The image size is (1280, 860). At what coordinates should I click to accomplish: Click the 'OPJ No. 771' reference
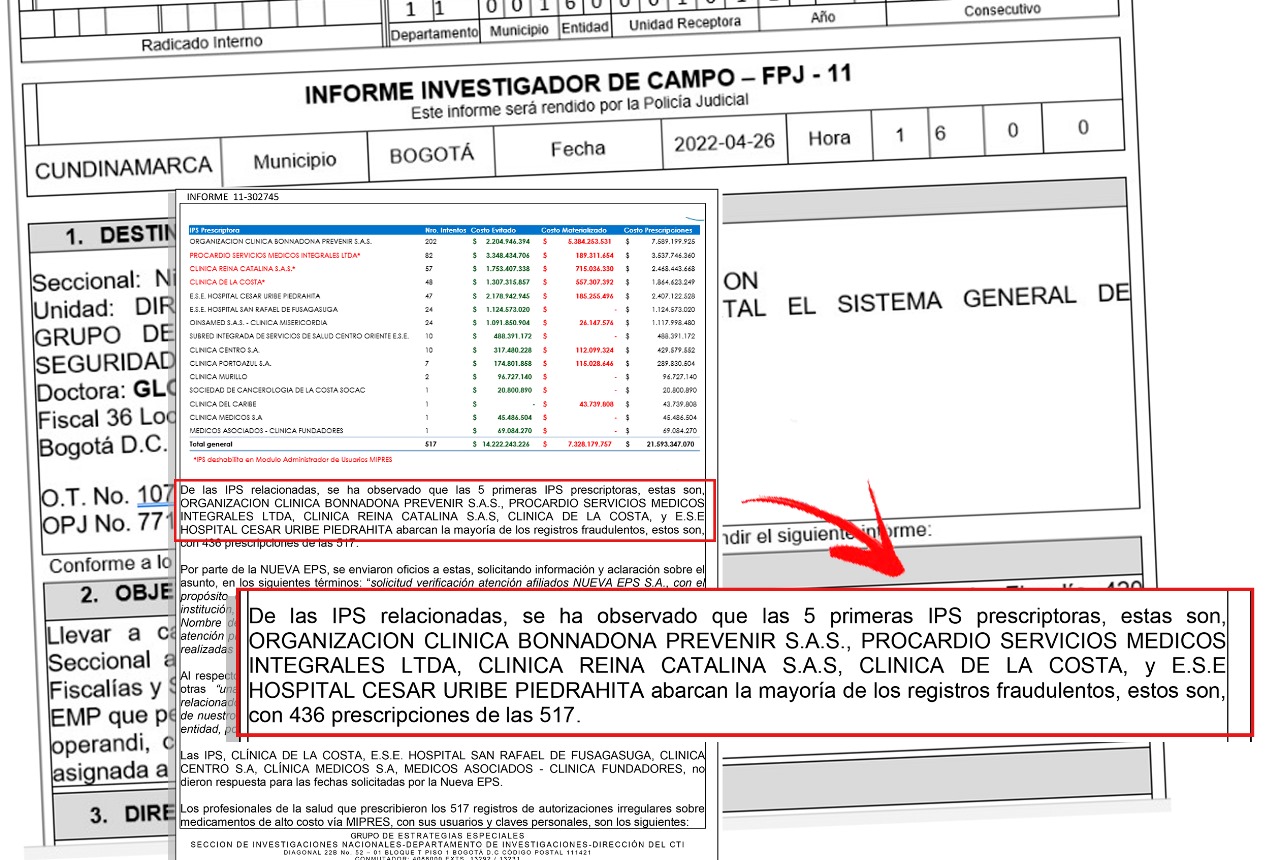click(108, 523)
